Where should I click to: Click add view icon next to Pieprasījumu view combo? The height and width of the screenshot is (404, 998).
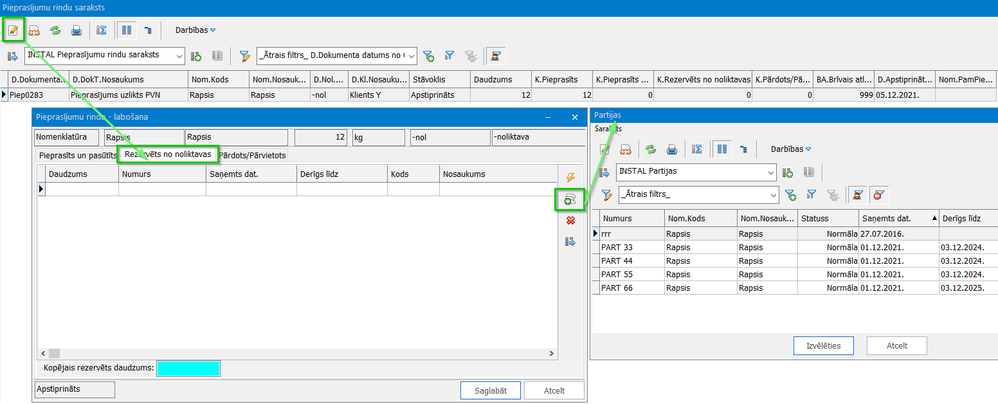tap(197, 56)
